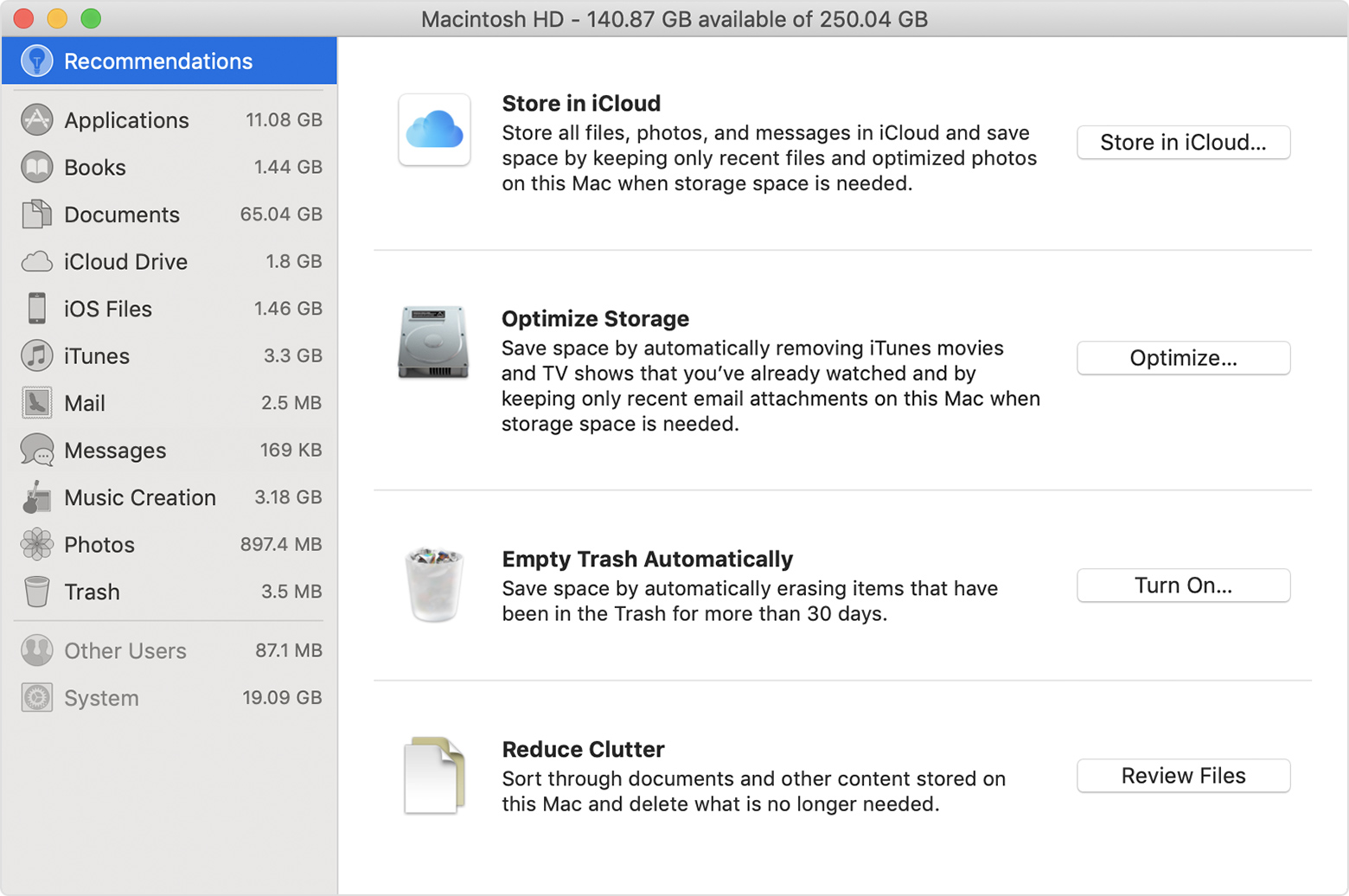1349x896 pixels.
Task: Click the System label in sidebar
Action: coord(101,698)
